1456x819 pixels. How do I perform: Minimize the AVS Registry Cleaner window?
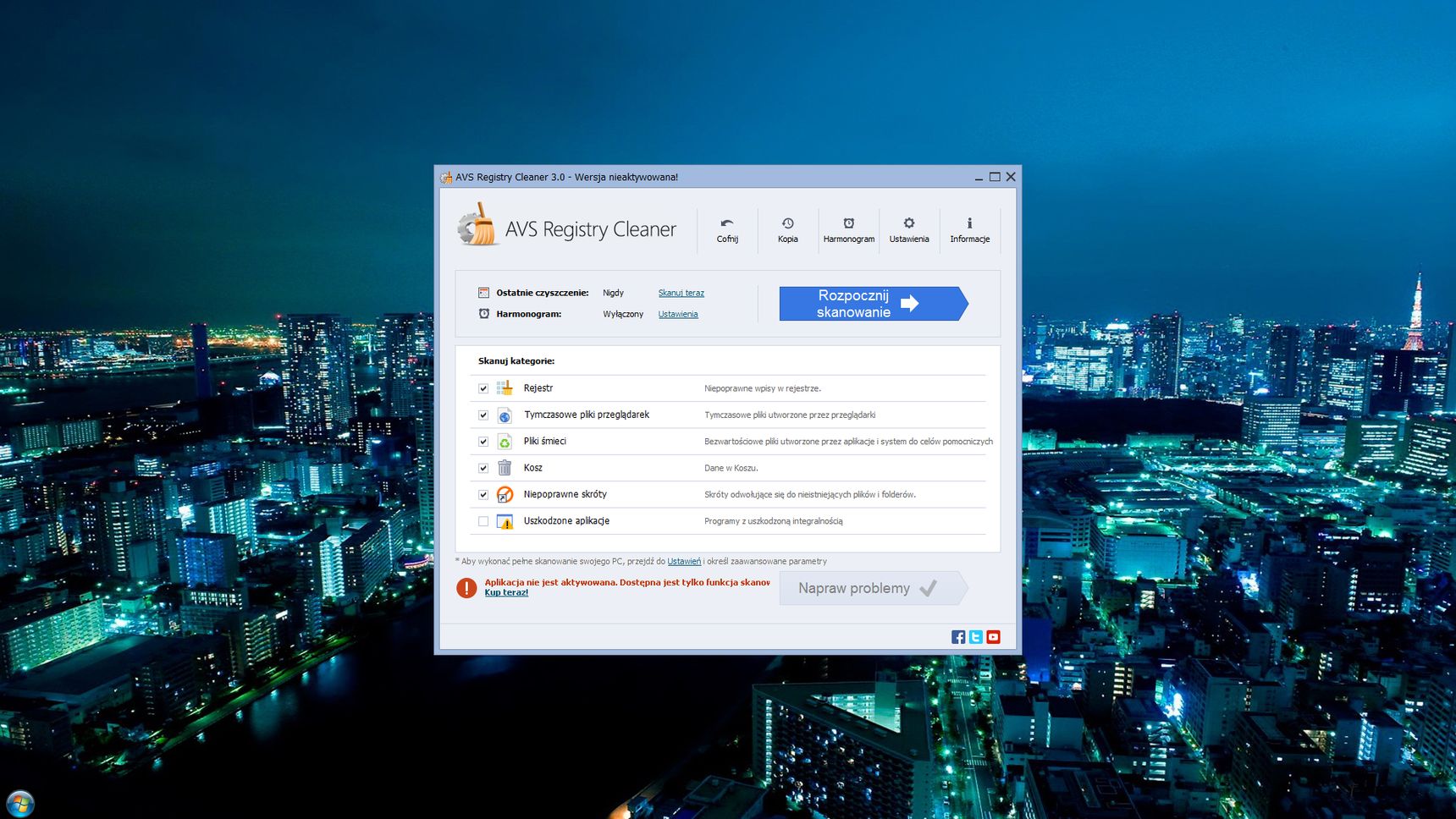coord(979,177)
